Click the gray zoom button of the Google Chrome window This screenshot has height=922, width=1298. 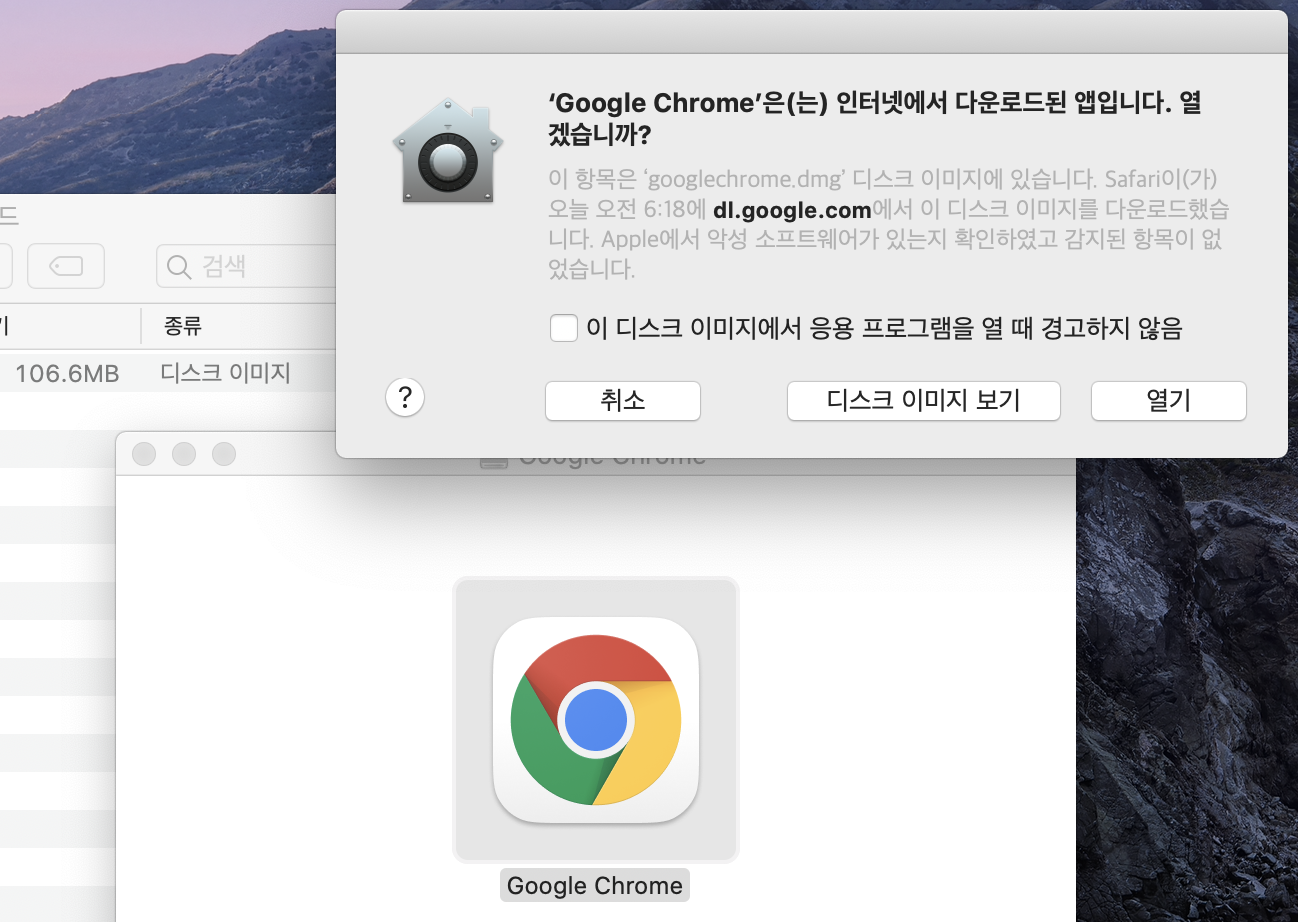224,454
